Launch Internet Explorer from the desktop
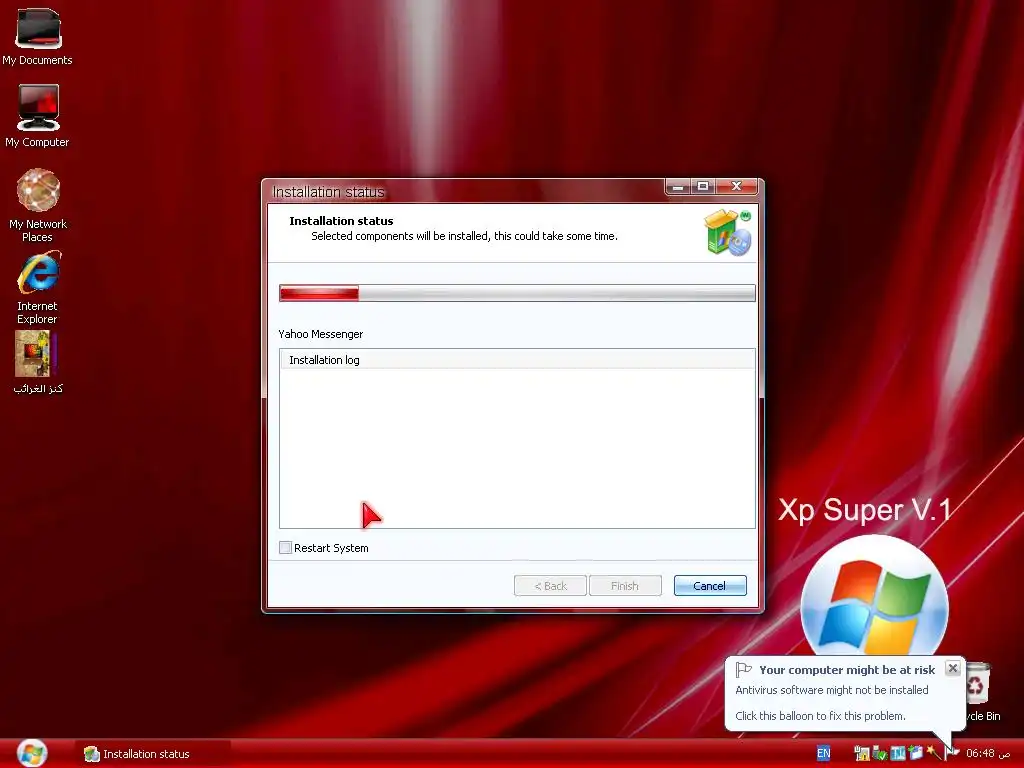The height and width of the screenshot is (768, 1024). pos(37,288)
